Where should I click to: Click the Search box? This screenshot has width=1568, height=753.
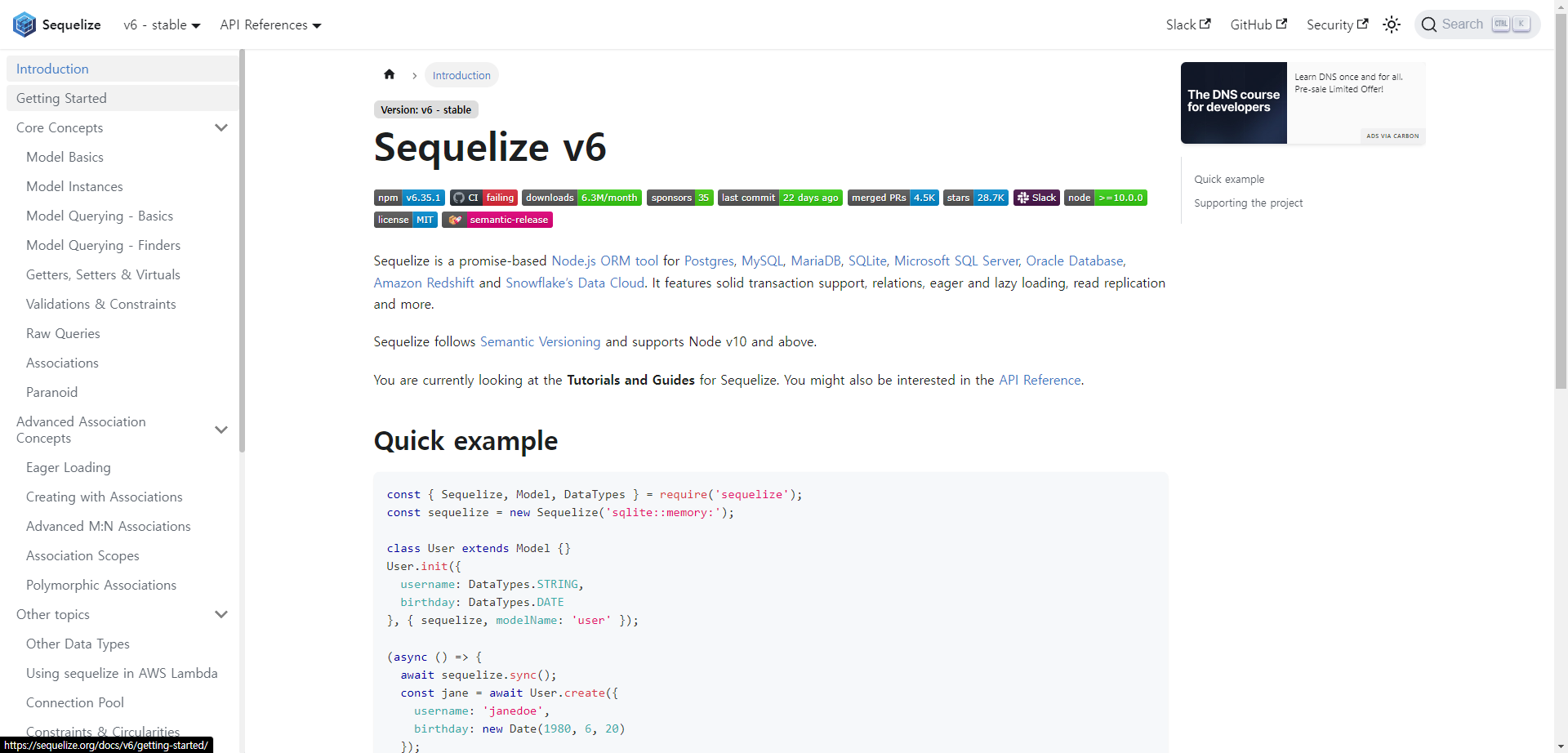[x=1477, y=25]
